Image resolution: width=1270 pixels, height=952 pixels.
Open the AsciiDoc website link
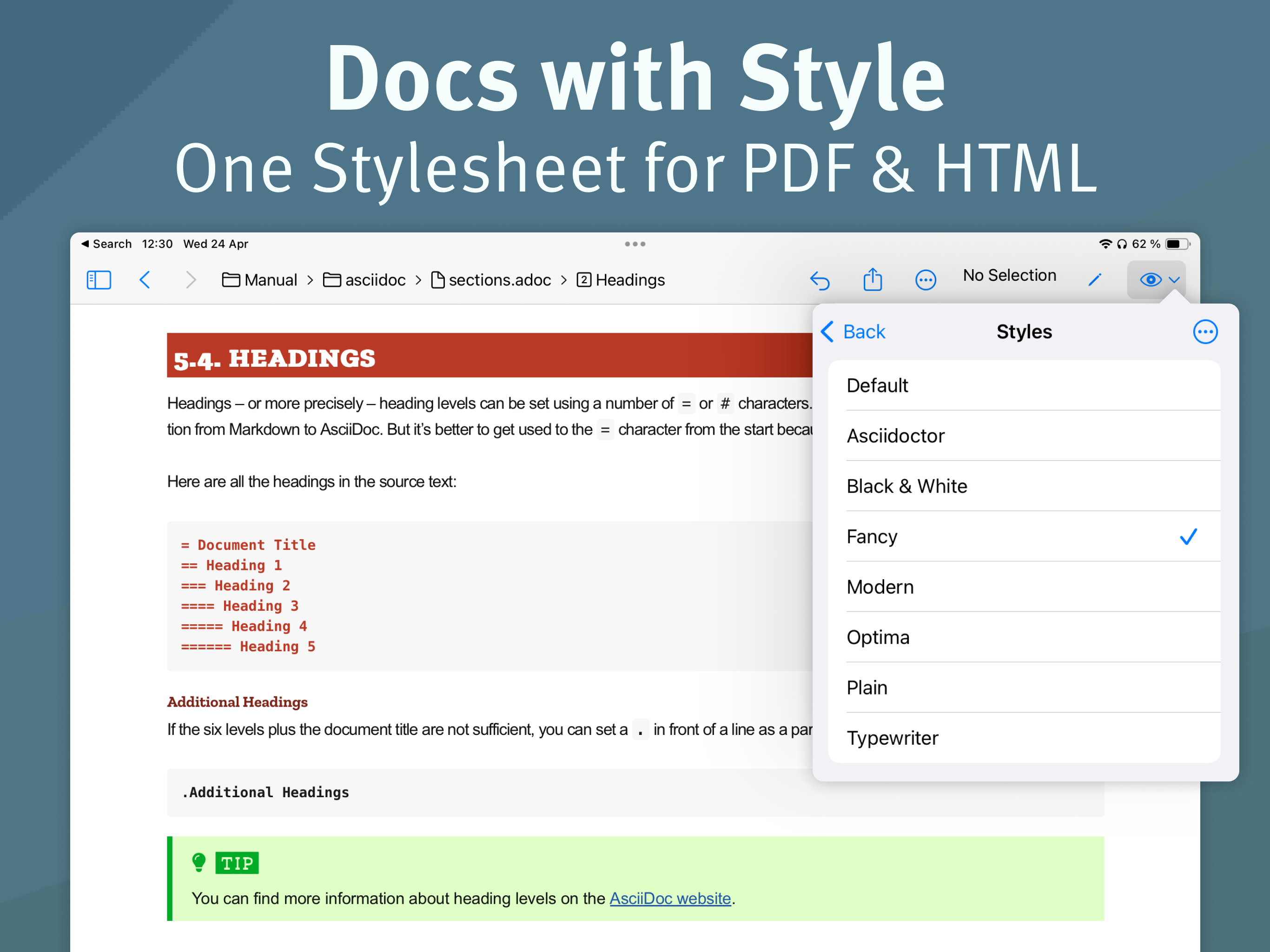point(670,898)
